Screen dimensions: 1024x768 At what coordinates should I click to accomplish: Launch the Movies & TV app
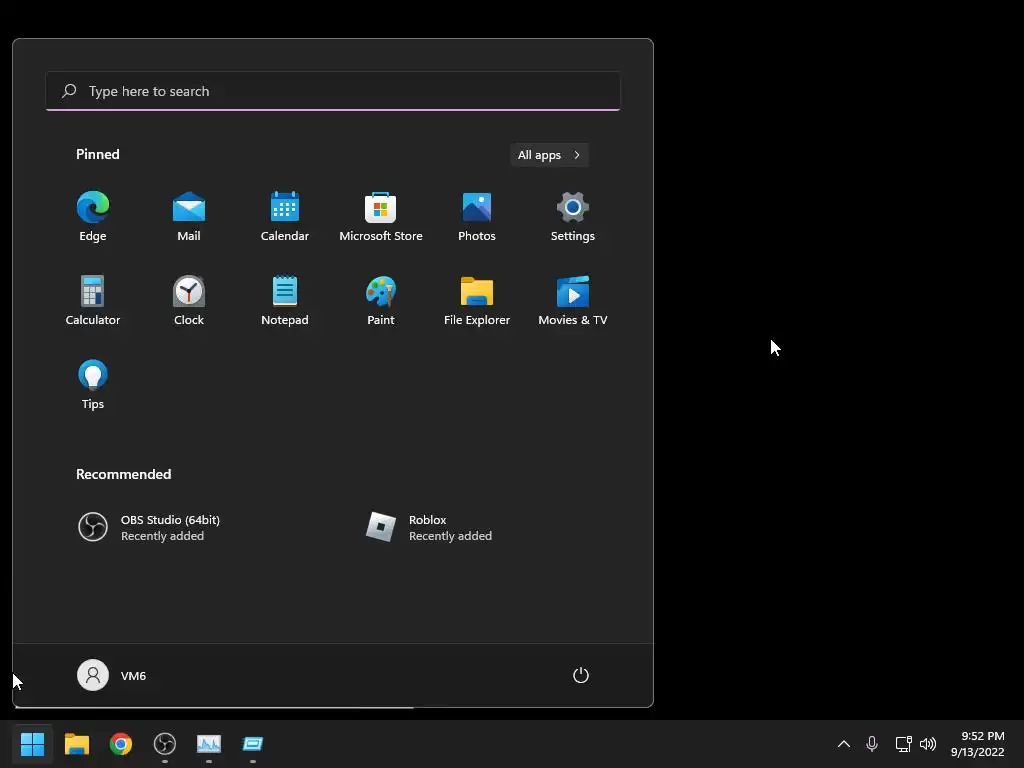[x=573, y=300]
